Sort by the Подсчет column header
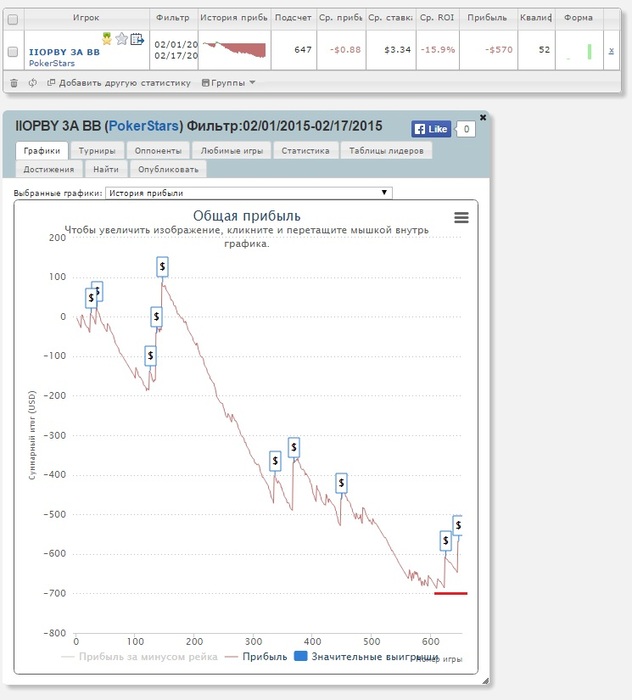The width and height of the screenshot is (632, 700). click(x=293, y=18)
